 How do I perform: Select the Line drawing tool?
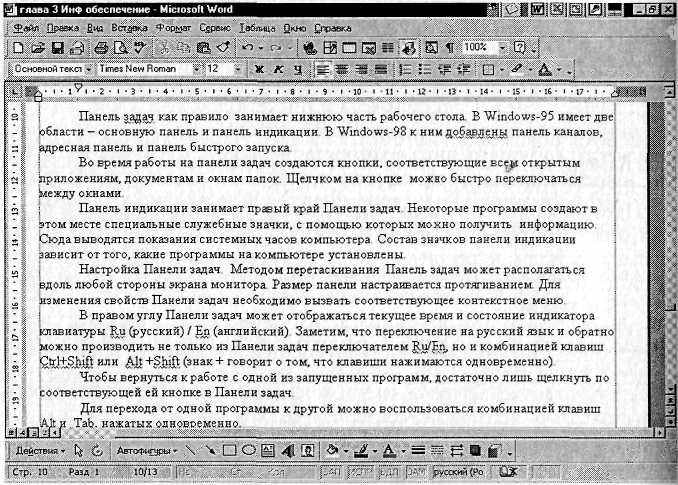tap(190, 450)
